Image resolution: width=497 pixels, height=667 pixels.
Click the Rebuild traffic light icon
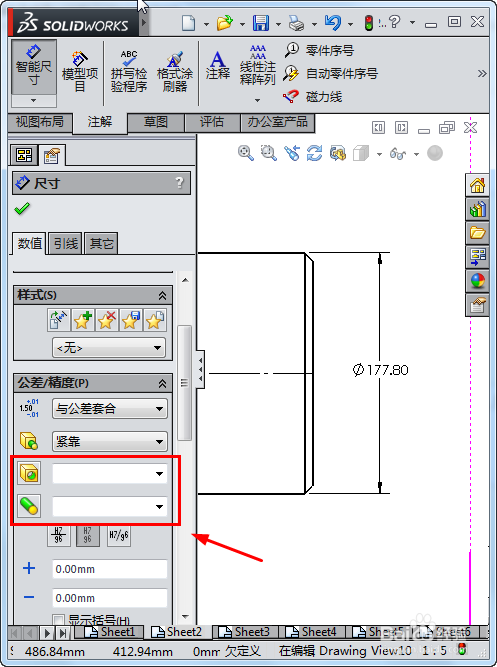tap(368, 23)
